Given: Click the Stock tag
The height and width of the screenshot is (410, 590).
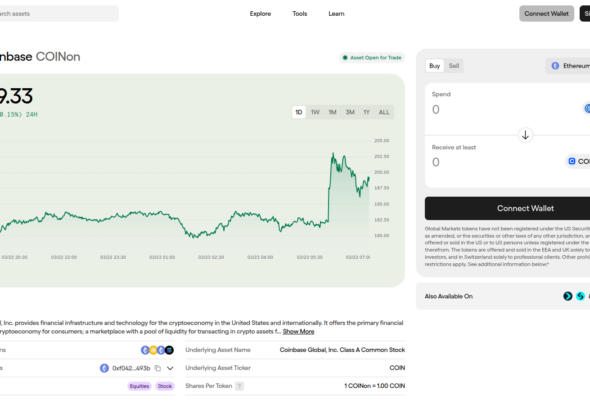Looking at the screenshot, I should [x=165, y=386].
